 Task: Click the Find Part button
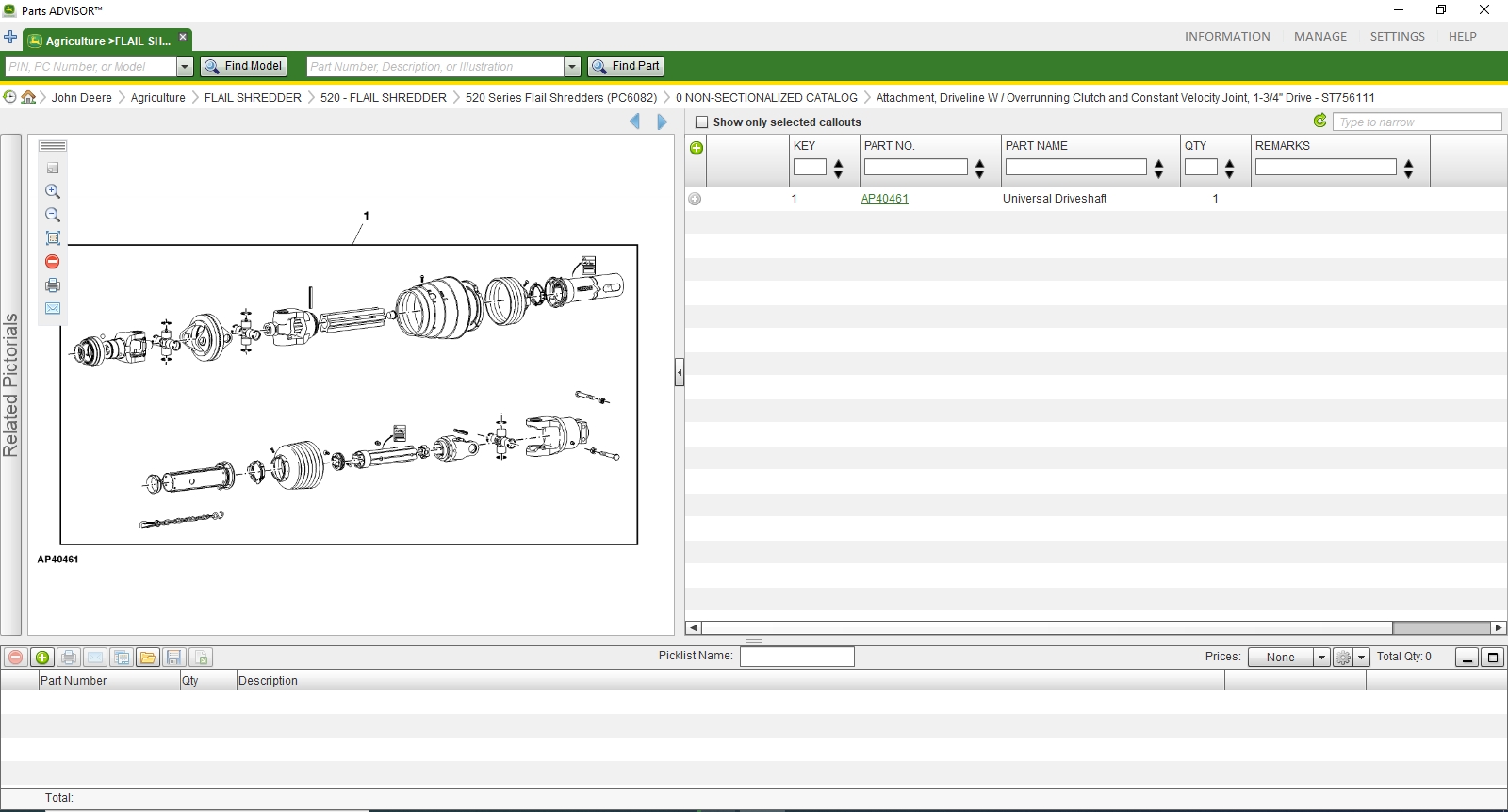pos(626,67)
